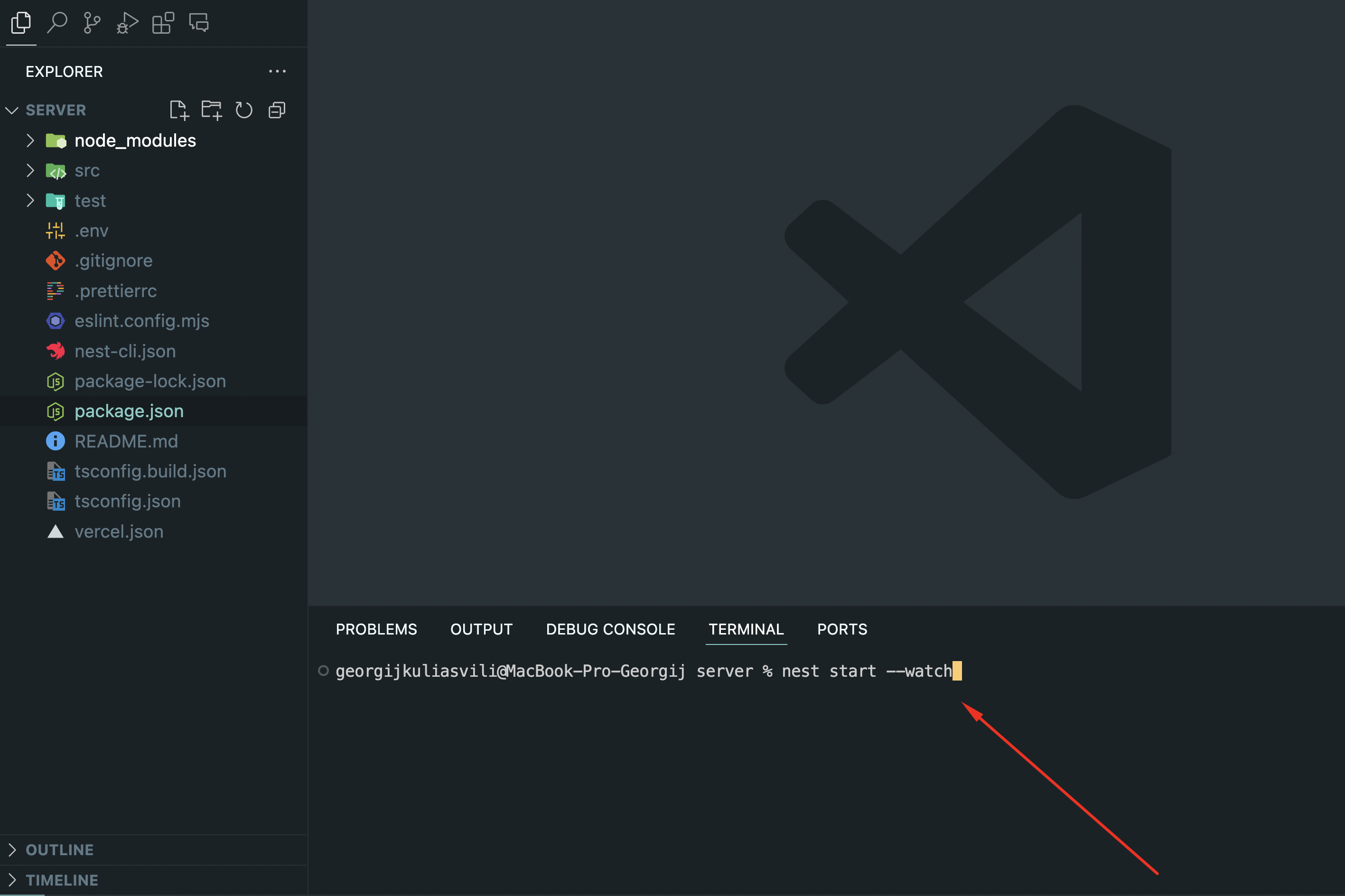Click the terminal prompt status circle
1345x896 pixels.
[323, 671]
